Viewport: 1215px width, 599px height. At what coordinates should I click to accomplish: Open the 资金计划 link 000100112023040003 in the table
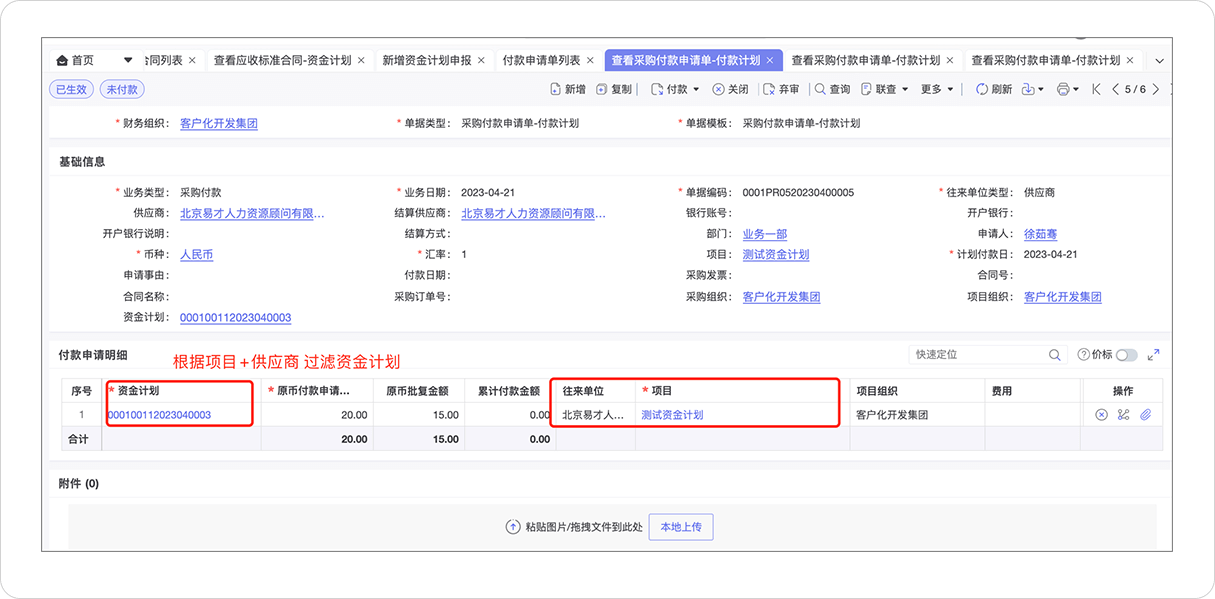click(x=159, y=414)
